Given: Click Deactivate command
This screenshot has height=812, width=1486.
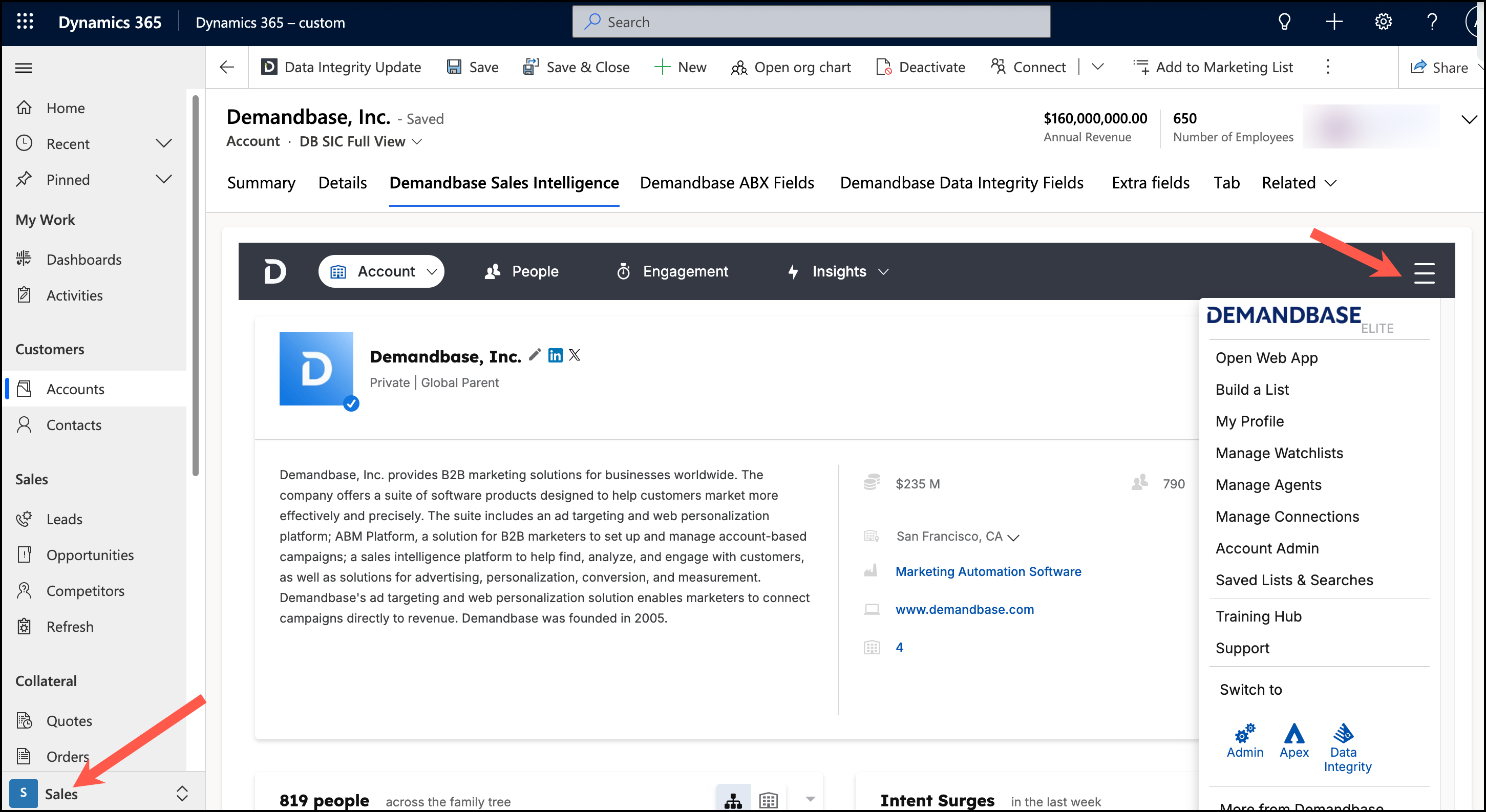Looking at the screenshot, I should 920,67.
